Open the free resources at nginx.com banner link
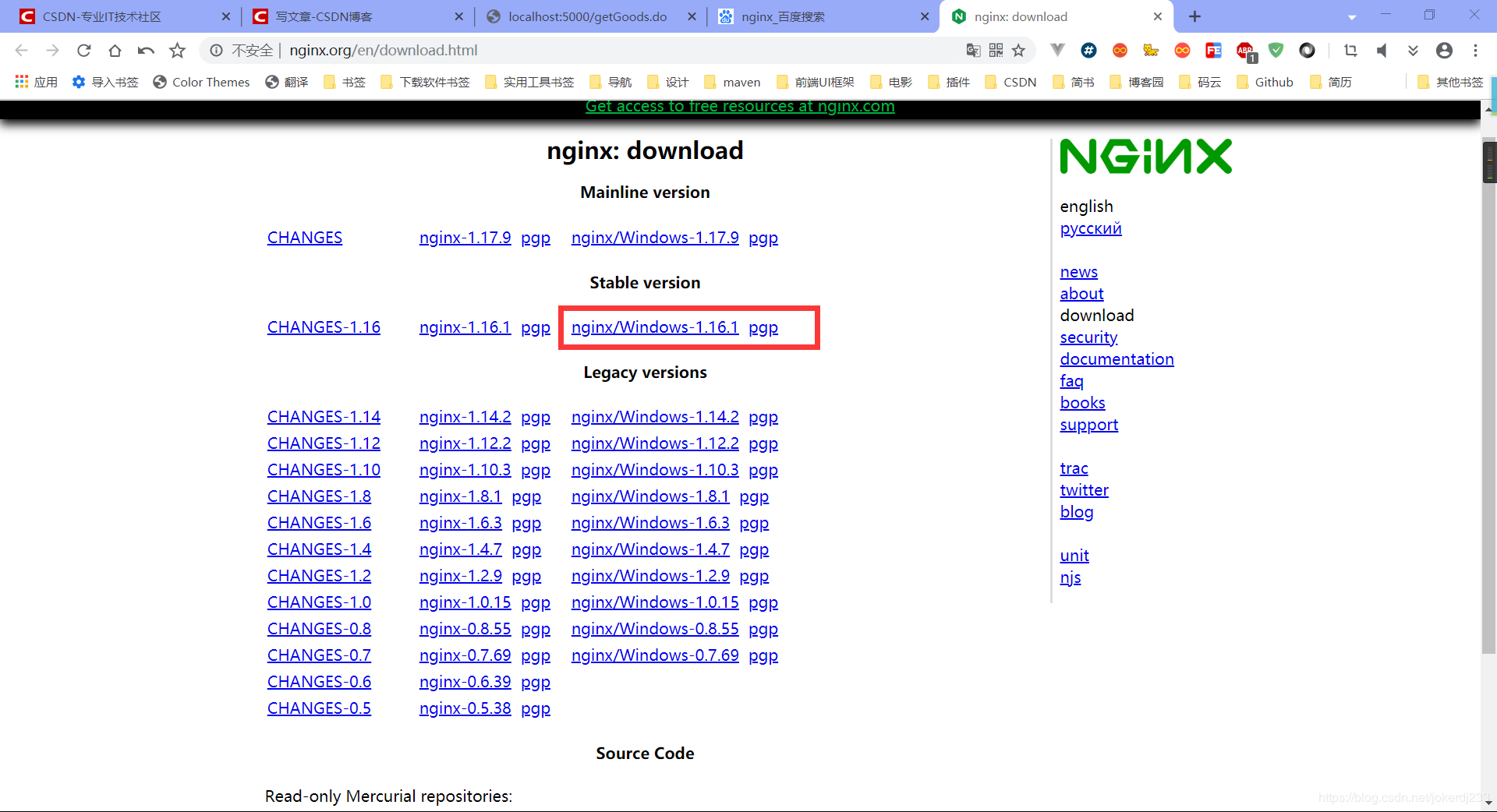 [740, 107]
